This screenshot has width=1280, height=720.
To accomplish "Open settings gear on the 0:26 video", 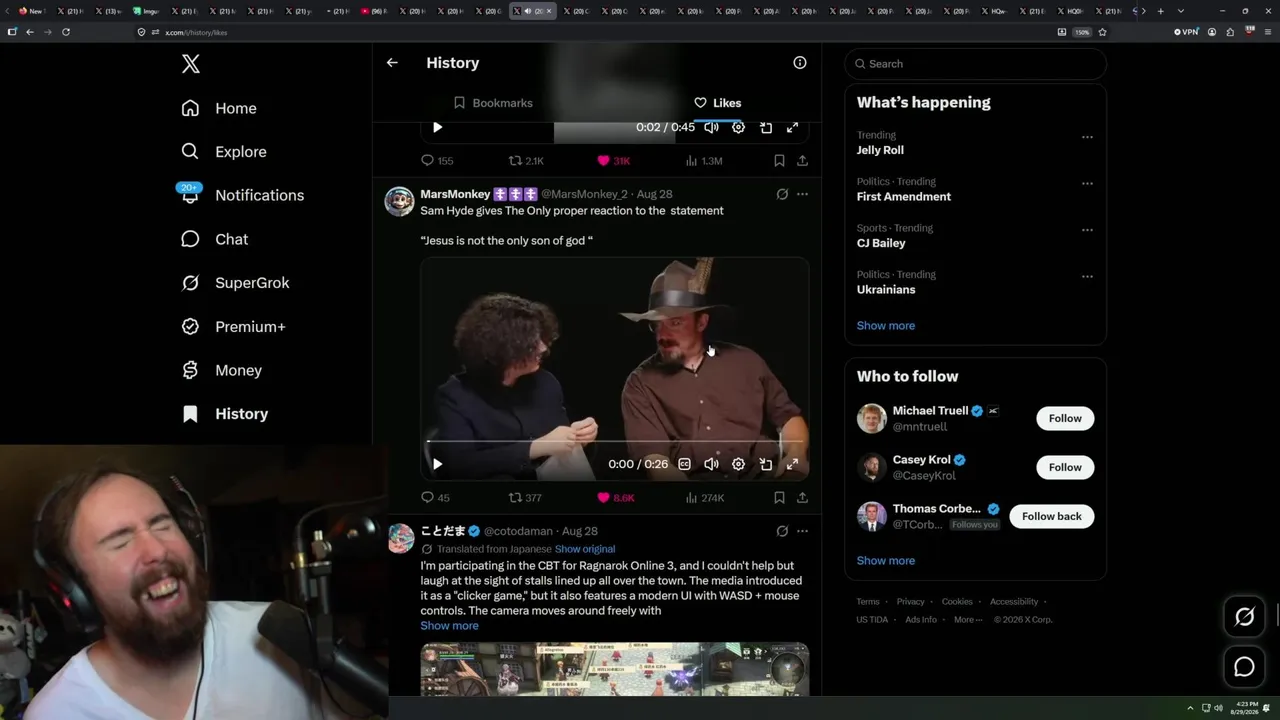I will point(738,464).
